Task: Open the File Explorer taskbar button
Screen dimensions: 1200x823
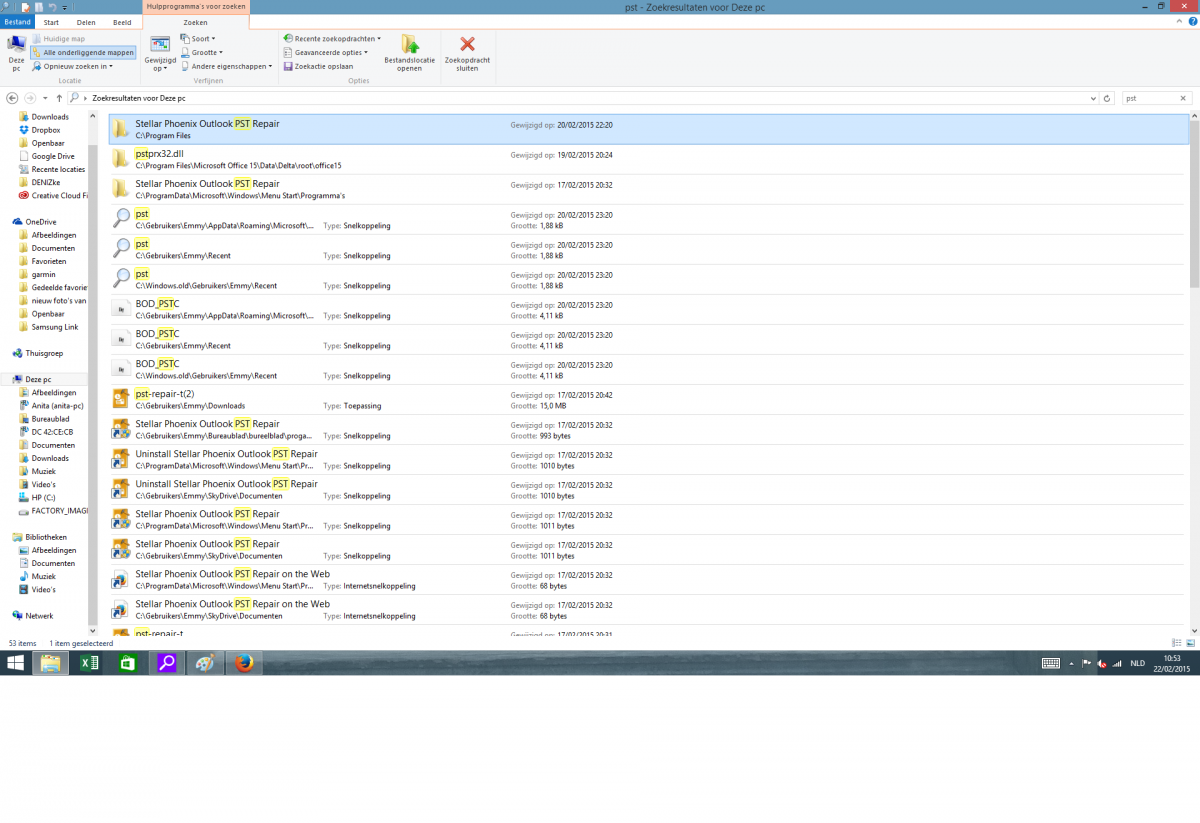Action: coord(50,663)
